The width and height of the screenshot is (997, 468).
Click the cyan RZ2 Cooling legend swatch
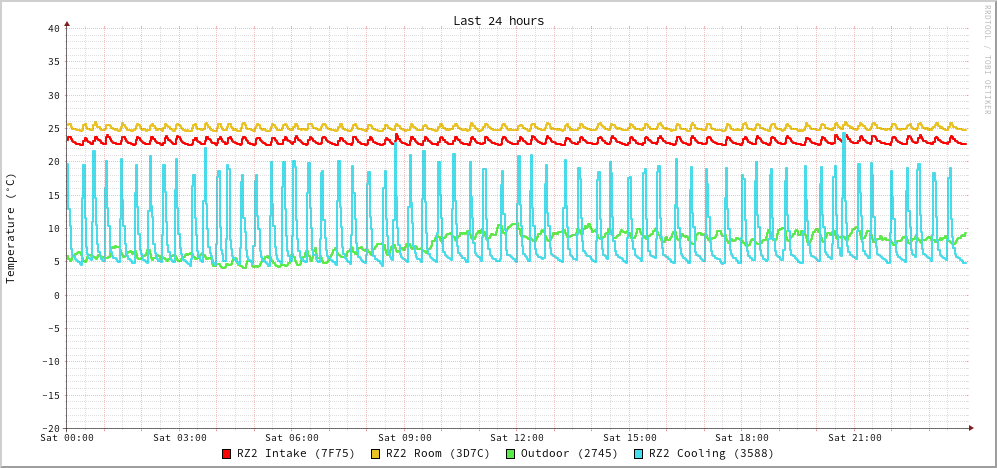(639, 454)
